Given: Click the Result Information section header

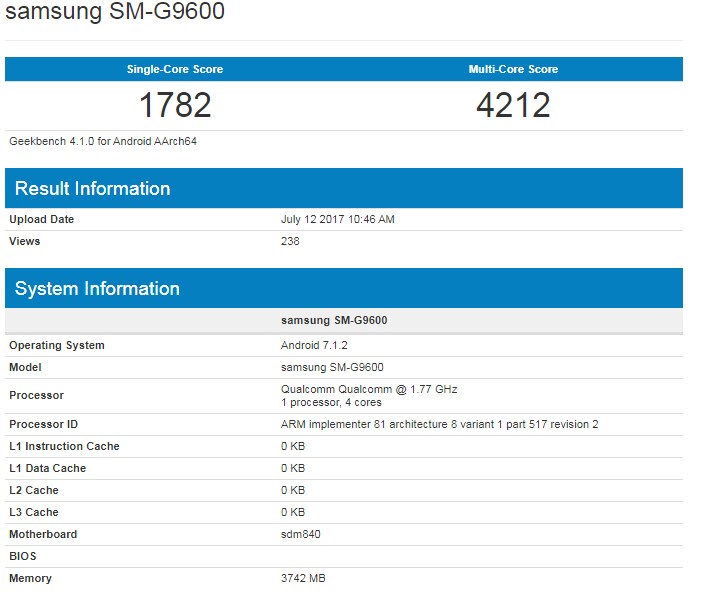Looking at the screenshot, I should point(344,188).
